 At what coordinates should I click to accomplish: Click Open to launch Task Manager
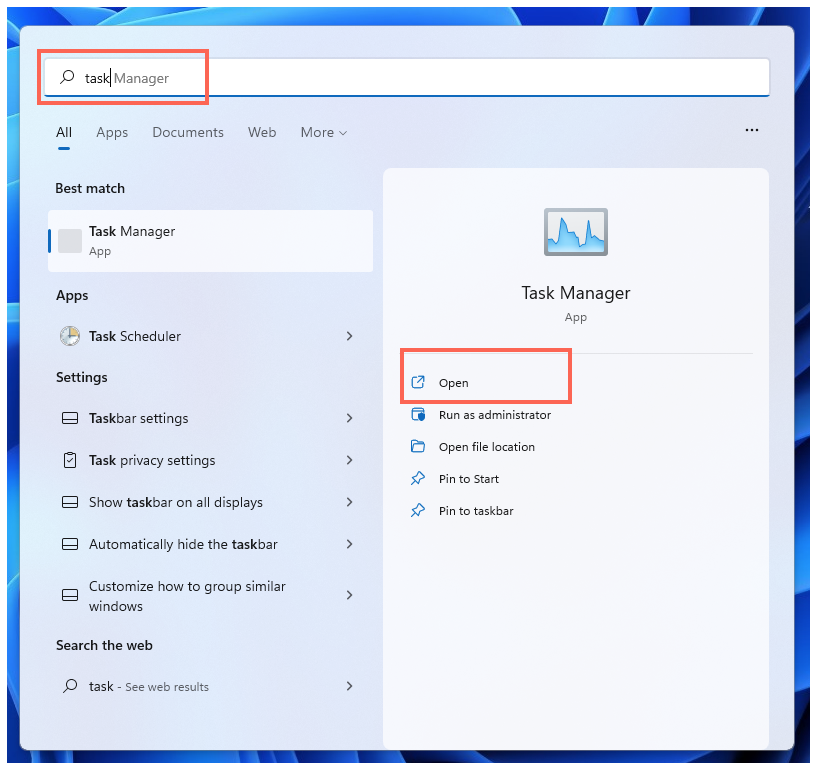pos(453,383)
